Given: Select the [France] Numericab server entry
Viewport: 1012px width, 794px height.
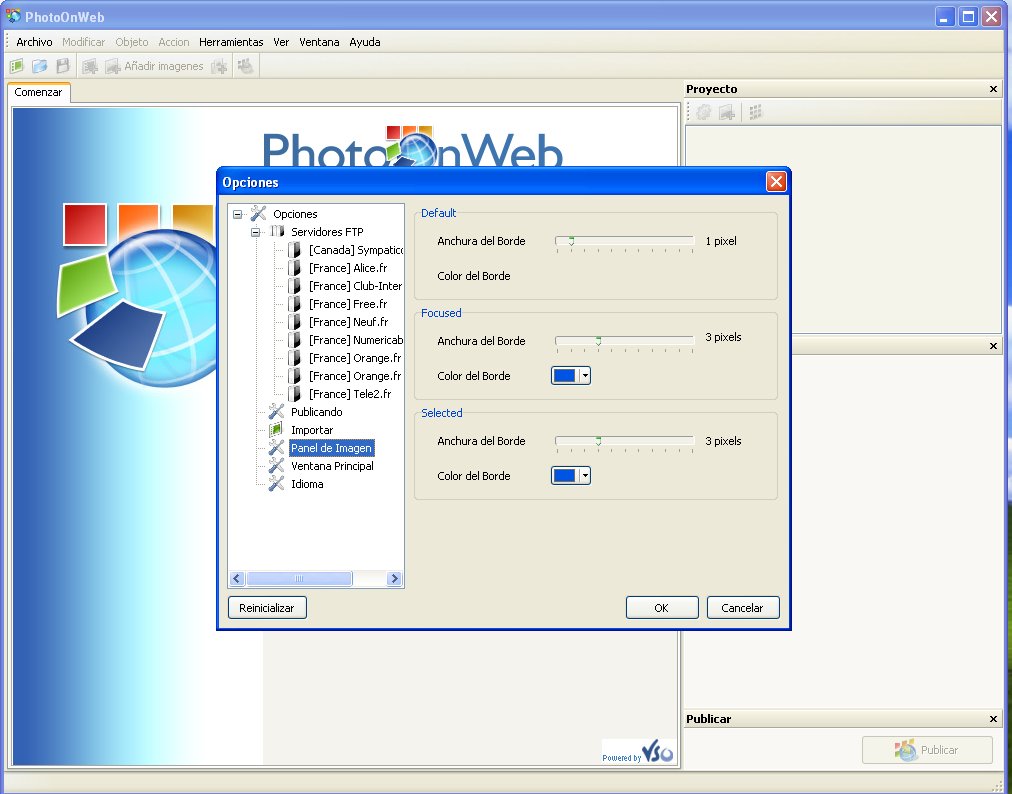Looking at the screenshot, I should coord(355,341).
